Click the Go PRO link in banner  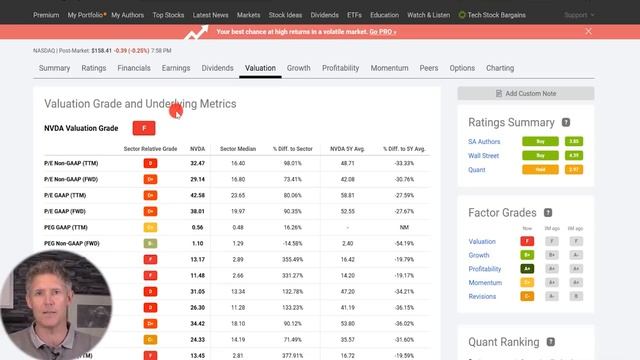[382, 32]
